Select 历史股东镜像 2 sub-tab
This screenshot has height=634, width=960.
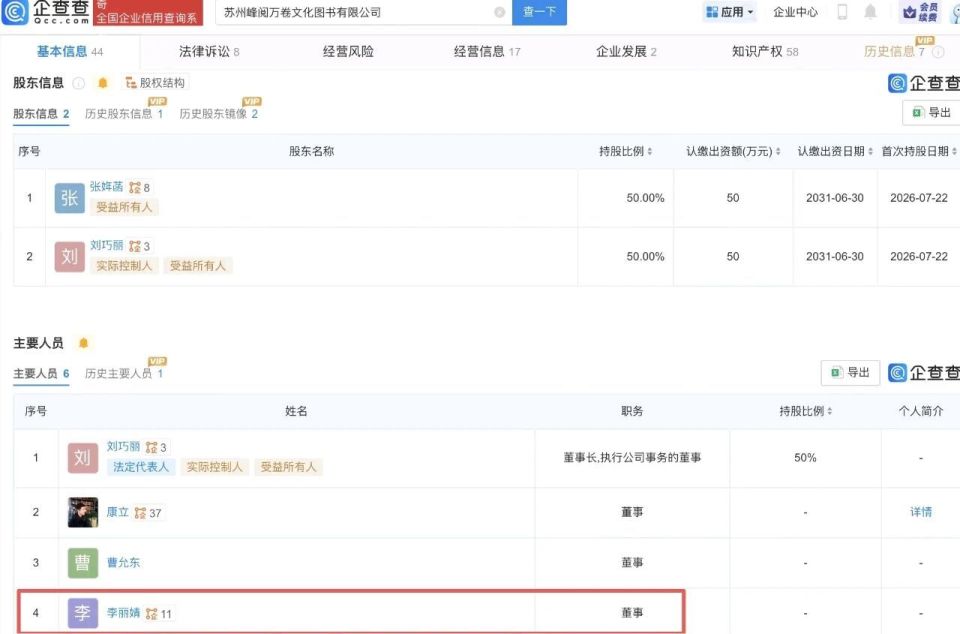point(219,114)
